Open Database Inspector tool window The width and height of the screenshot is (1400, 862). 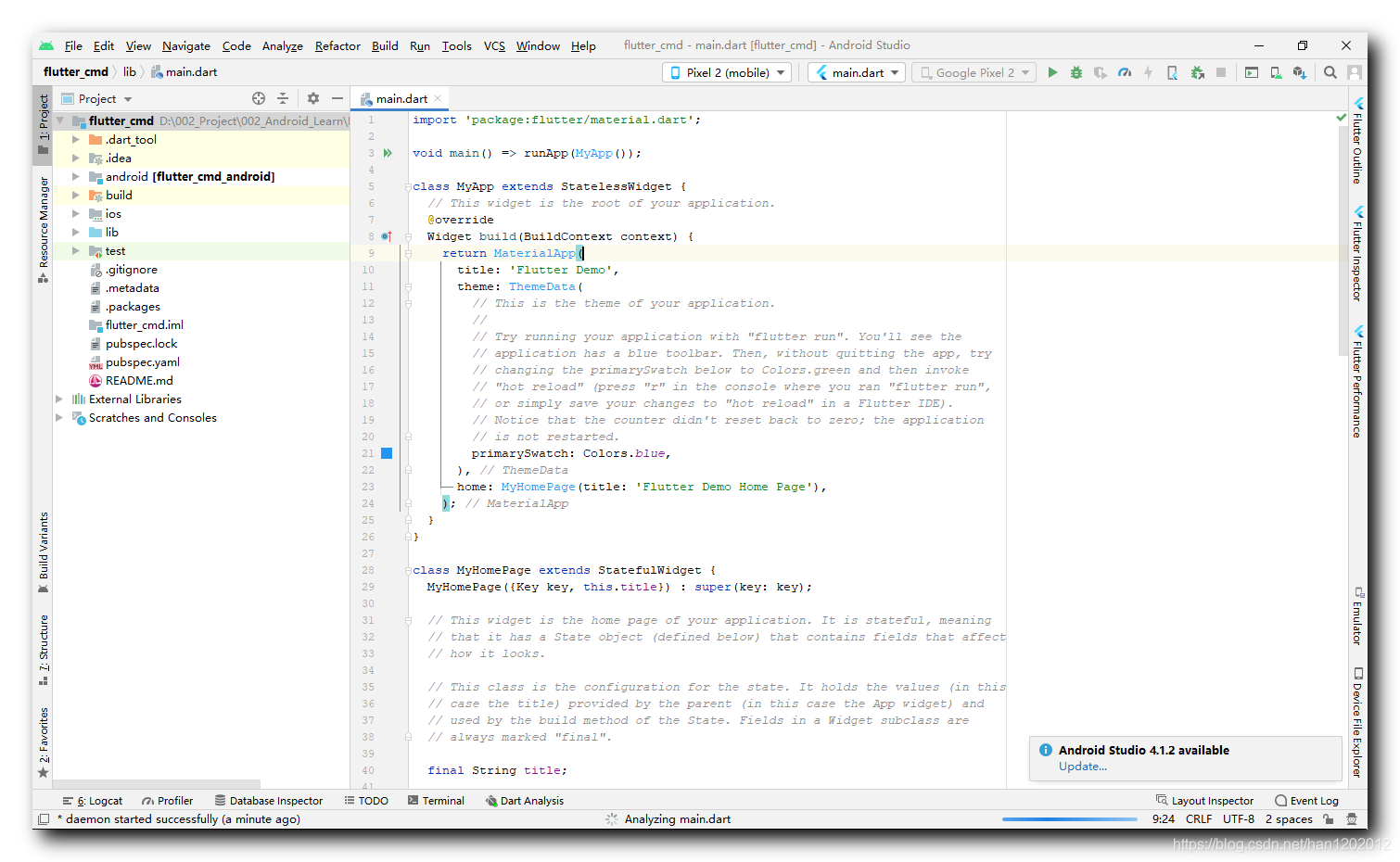point(269,801)
